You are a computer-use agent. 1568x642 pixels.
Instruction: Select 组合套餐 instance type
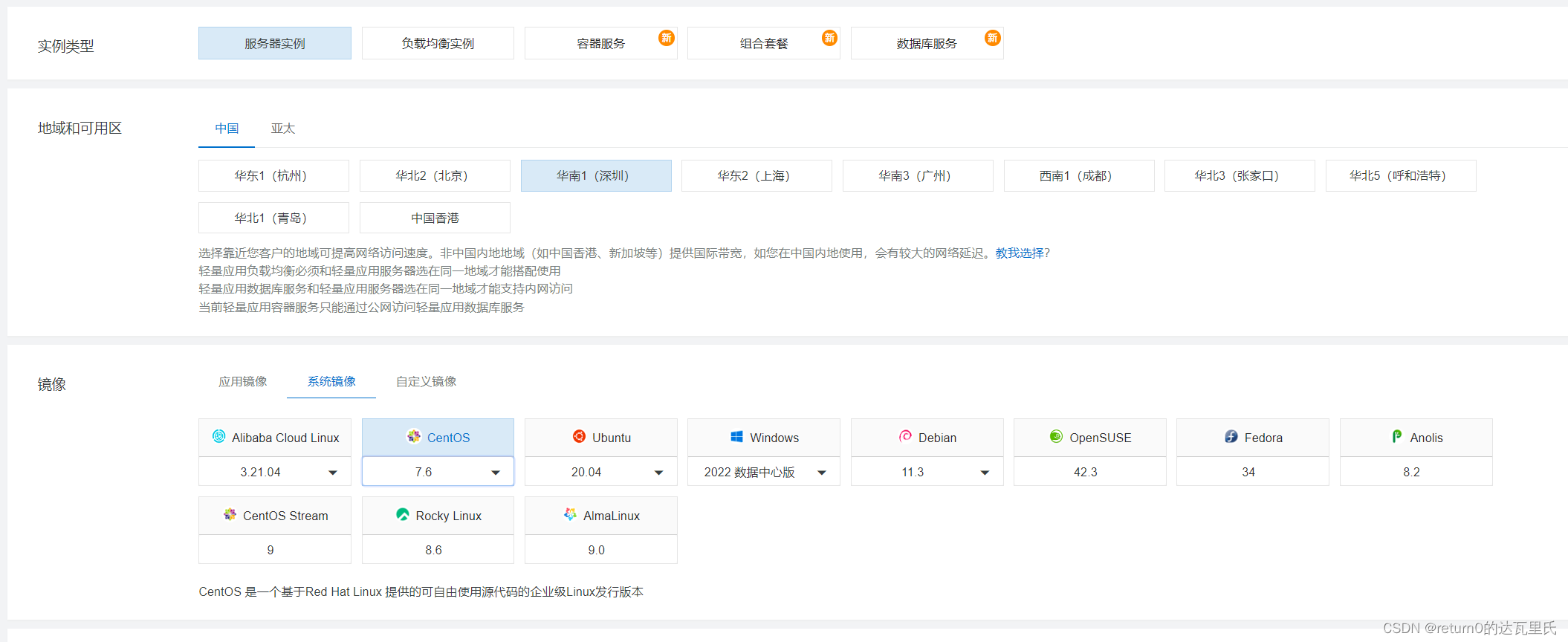(x=764, y=43)
